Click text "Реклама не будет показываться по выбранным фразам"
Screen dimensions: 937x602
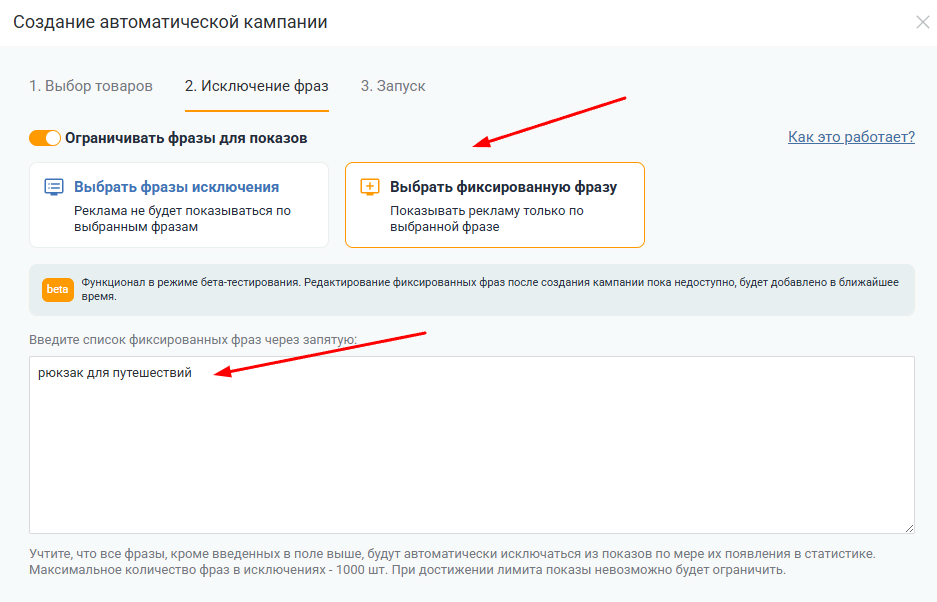(x=182, y=219)
